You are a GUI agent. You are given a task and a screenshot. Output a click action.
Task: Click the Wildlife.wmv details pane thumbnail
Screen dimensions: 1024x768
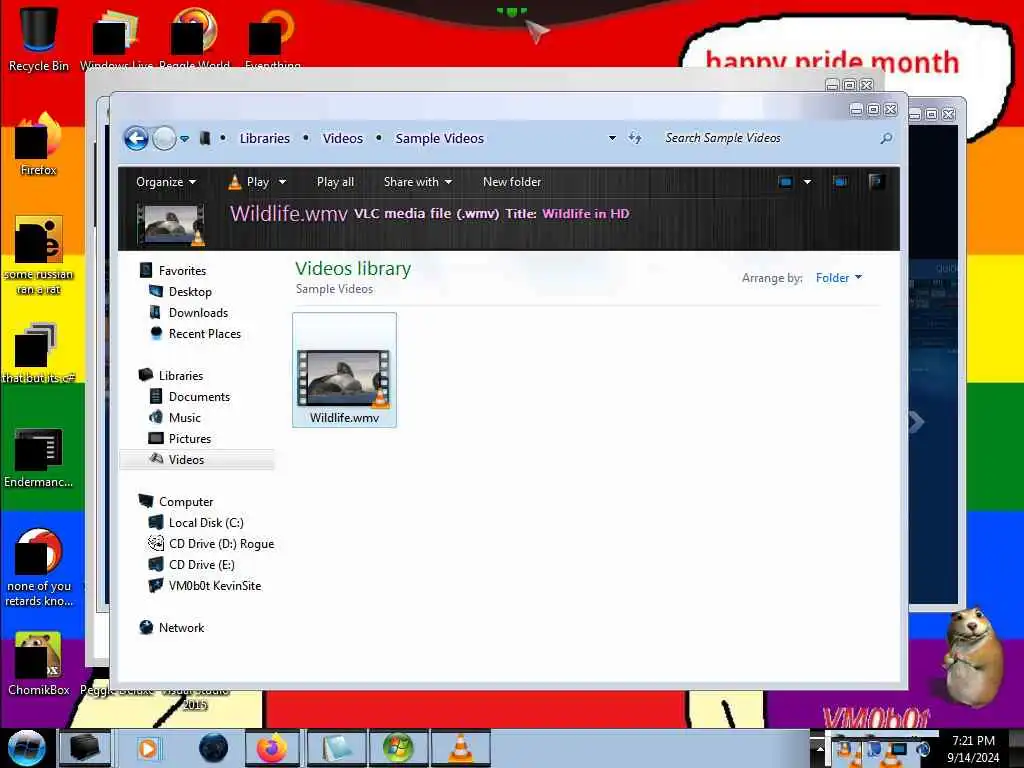click(171, 224)
